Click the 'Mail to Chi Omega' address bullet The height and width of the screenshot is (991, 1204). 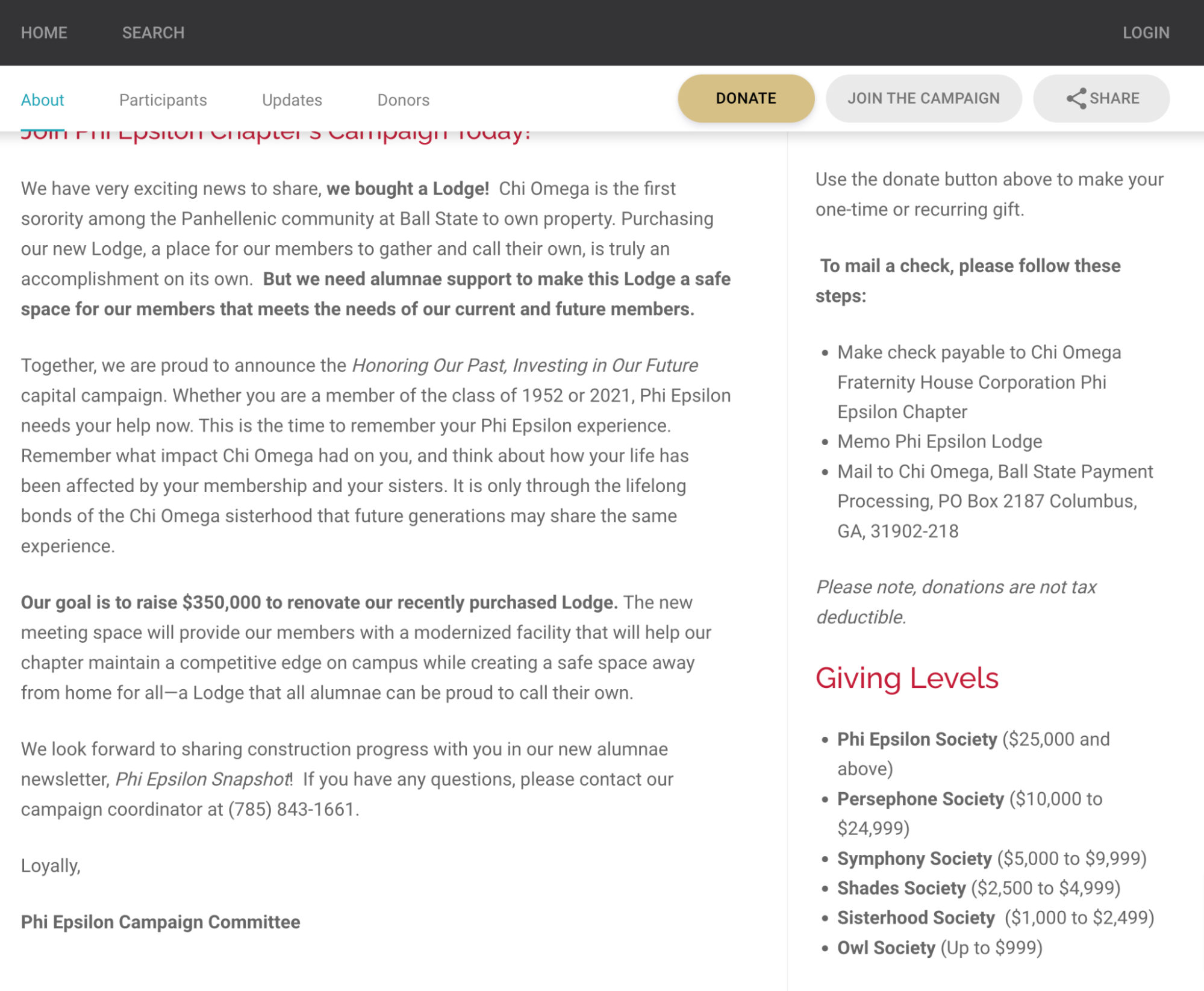tap(995, 501)
